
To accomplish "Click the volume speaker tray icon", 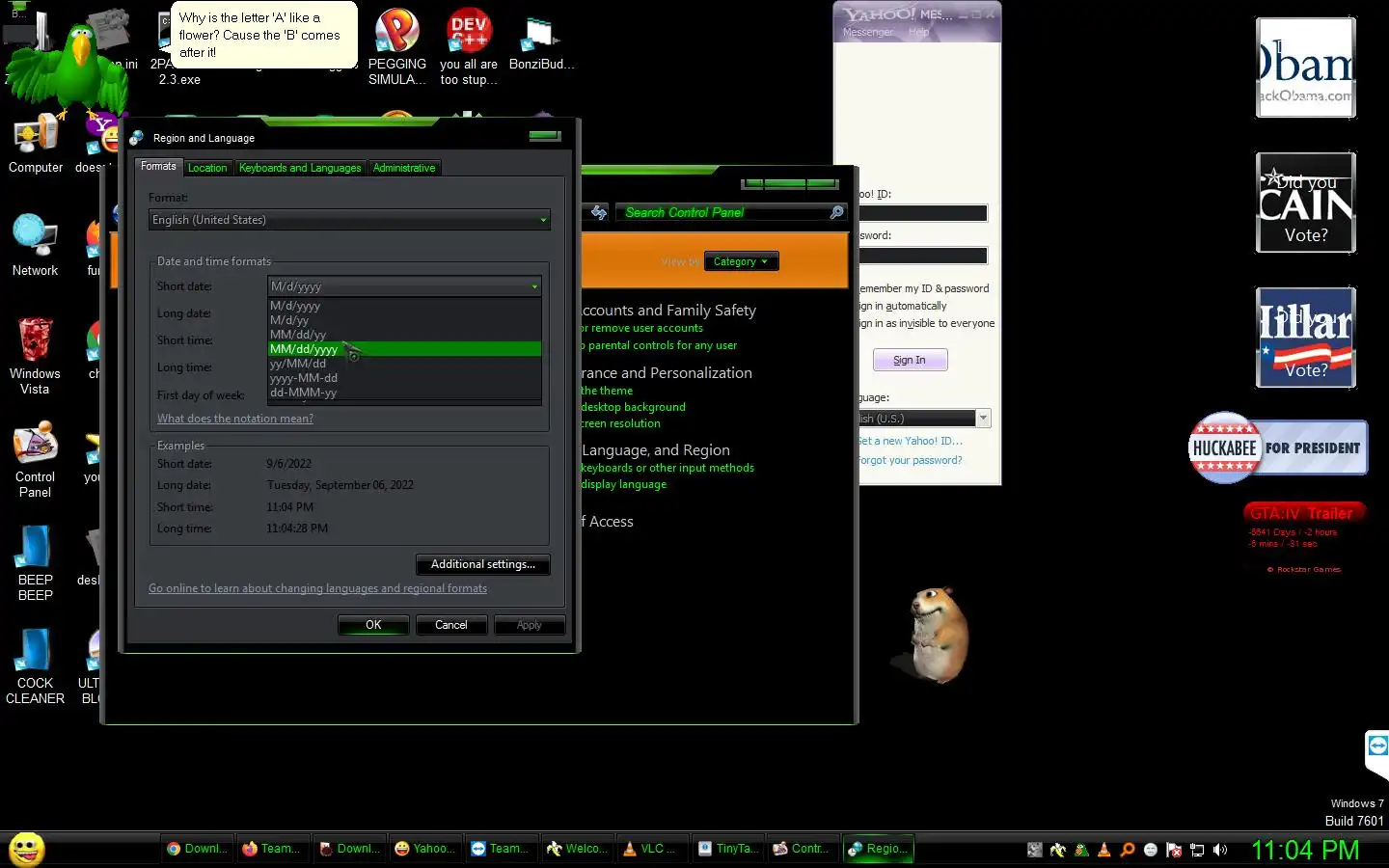I will tap(1220, 850).
